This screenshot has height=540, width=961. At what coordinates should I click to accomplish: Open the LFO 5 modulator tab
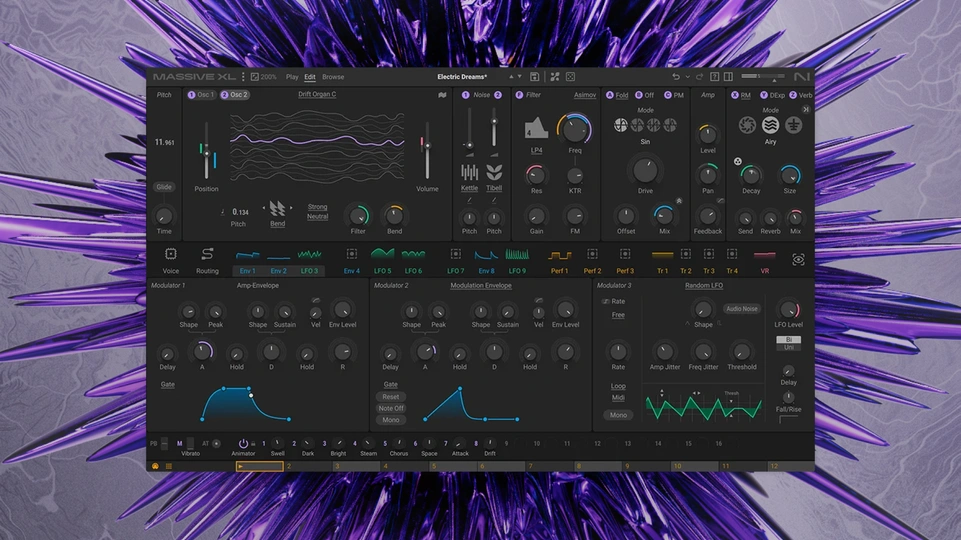coord(382,259)
